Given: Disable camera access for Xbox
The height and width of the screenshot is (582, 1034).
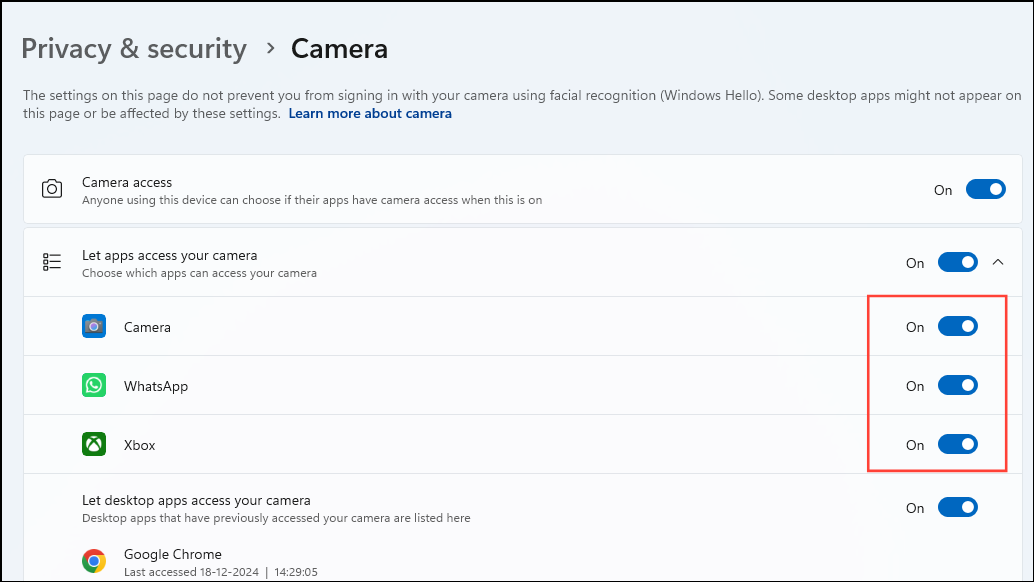Looking at the screenshot, I should 957,444.
